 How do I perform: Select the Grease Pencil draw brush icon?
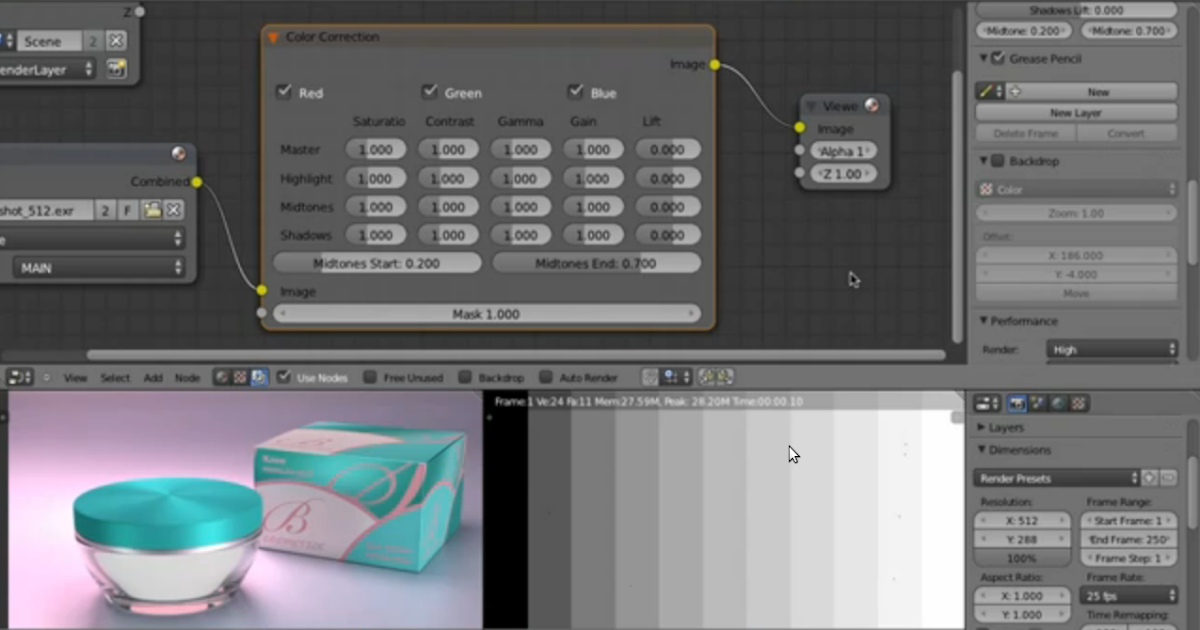pyautogui.click(x=986, y=91)
